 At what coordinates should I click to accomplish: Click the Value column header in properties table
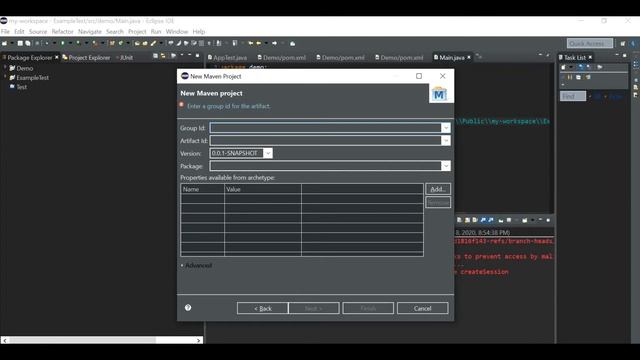pyautogui.click(x=262, y=189)
